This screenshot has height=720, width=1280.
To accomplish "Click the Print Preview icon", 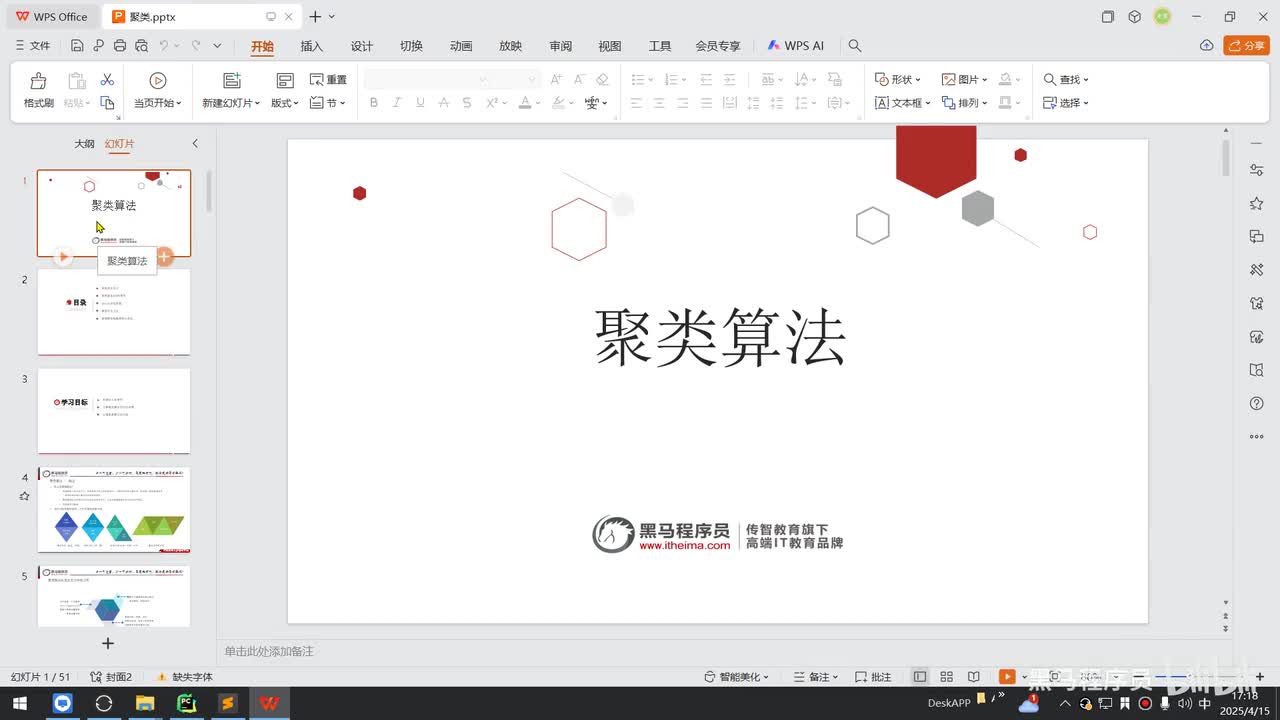I will (141, 46).
